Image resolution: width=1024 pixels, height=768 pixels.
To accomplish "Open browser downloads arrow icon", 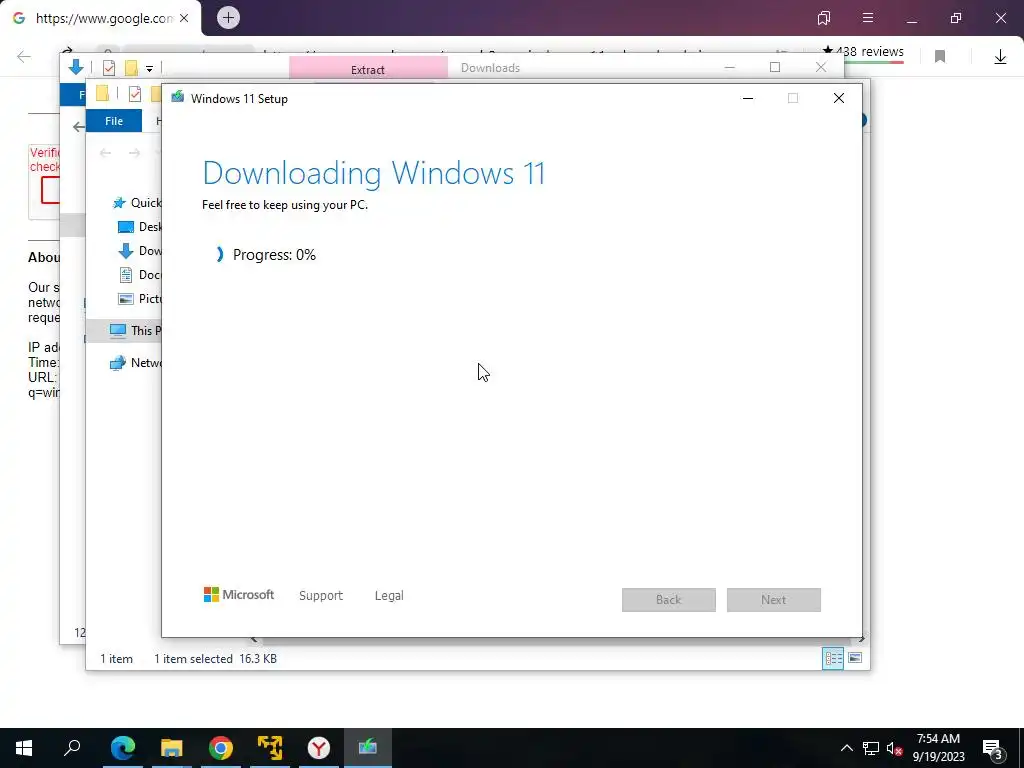I will [x=1000, y=57].
